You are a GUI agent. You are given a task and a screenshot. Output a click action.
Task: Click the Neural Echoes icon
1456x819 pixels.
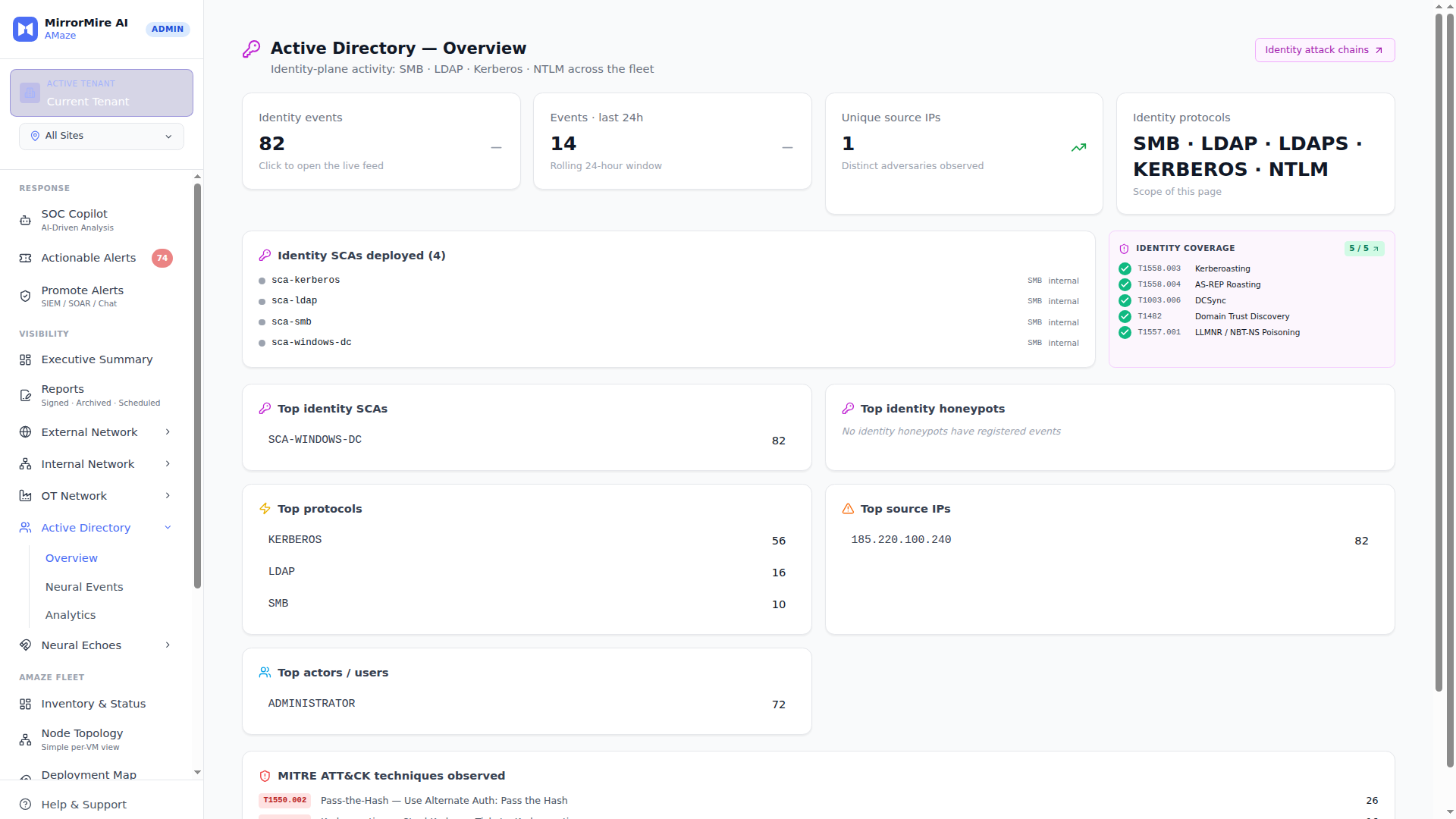pos(25,645)
